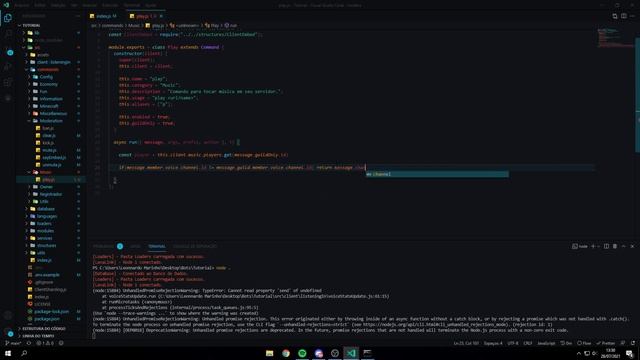Open the node terminal selector
Screen dimensions: 640x360
(x=580, y=246)
